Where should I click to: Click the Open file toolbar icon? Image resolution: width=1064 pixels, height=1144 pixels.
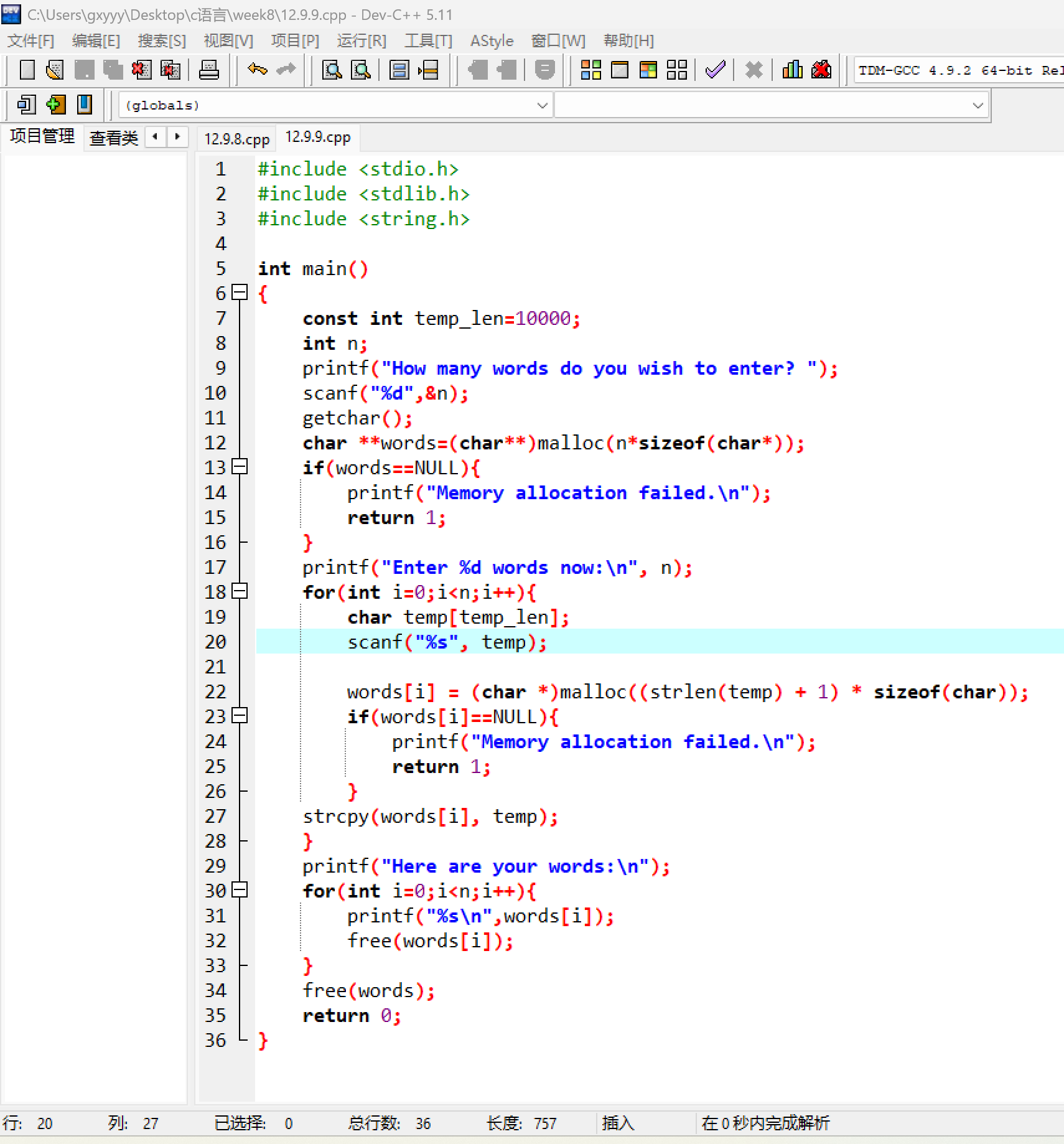click(55, 70)
